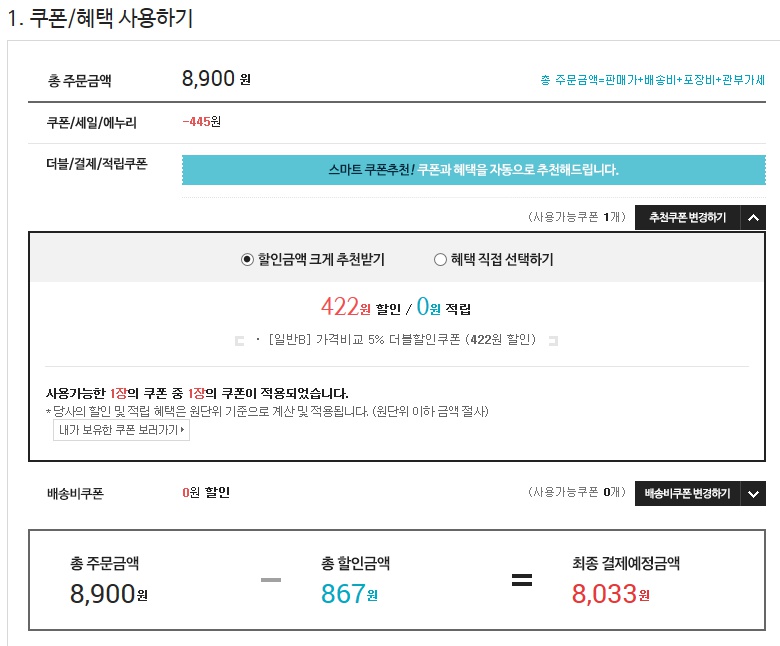
Task: Open 내가 보유한 쿠폰 보러가기
Action: (121, 430)
